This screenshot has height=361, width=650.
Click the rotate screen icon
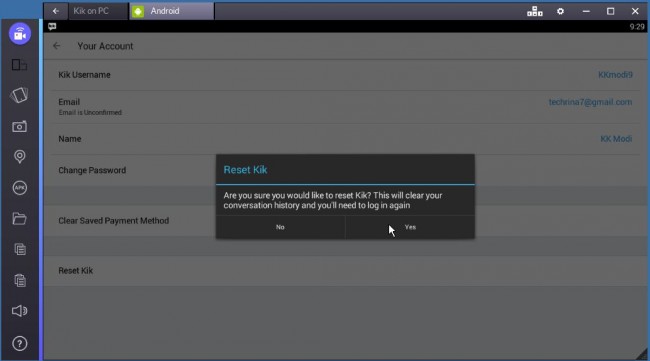tap(19, 95)
